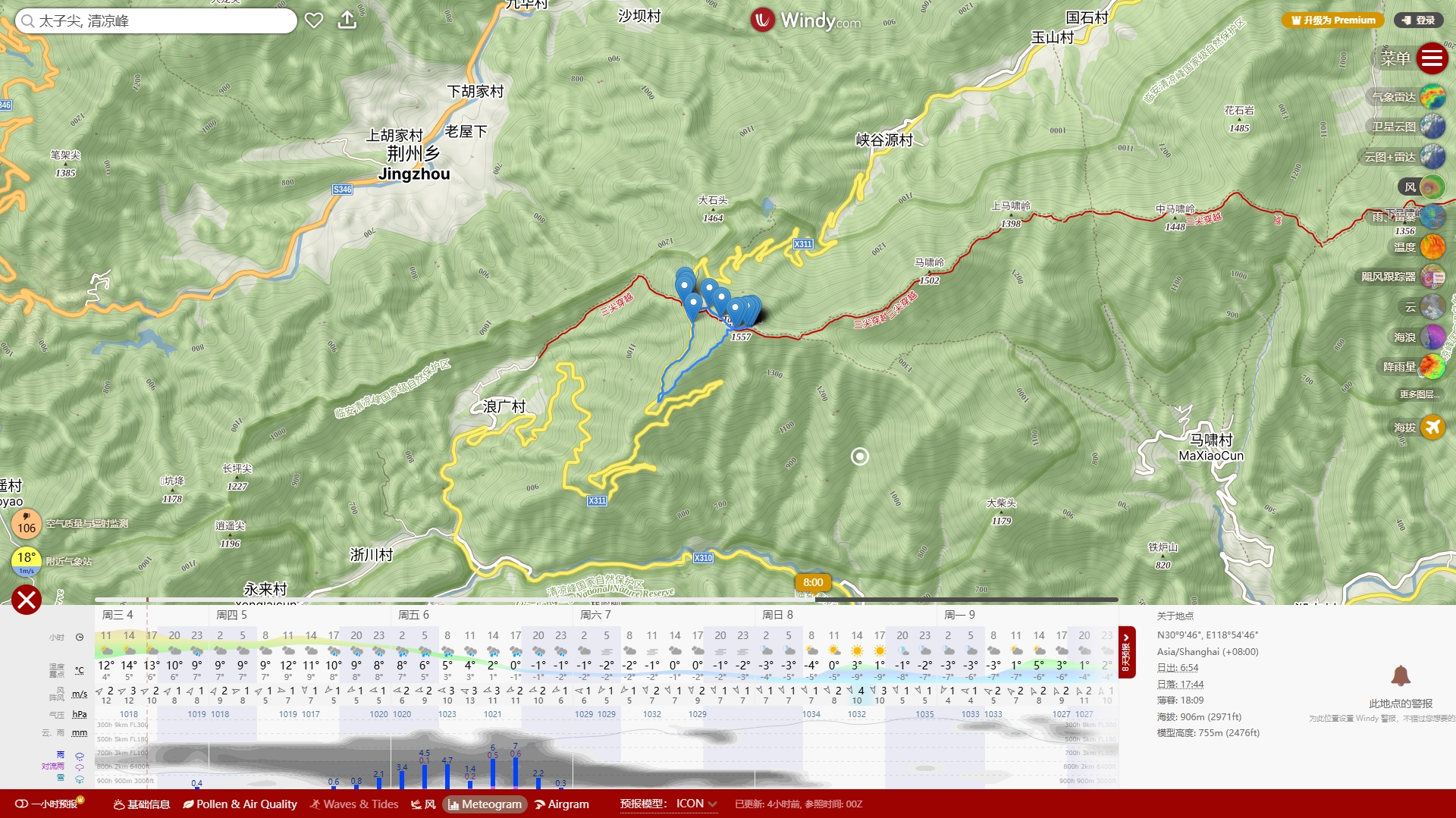This screenshot has width=1456, height=818.
Task: Open the red hamburger menu button
Action: point(1432,58)
